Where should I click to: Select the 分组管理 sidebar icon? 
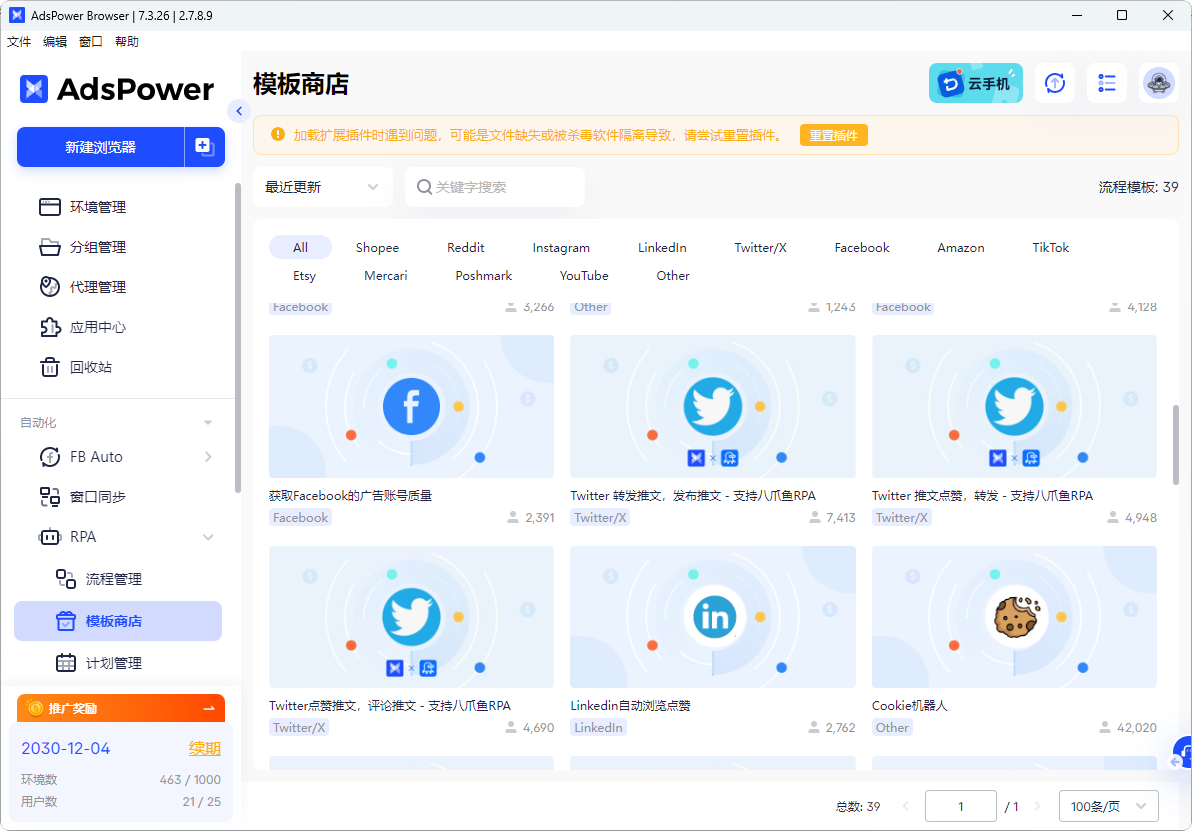tap(49, 247)
